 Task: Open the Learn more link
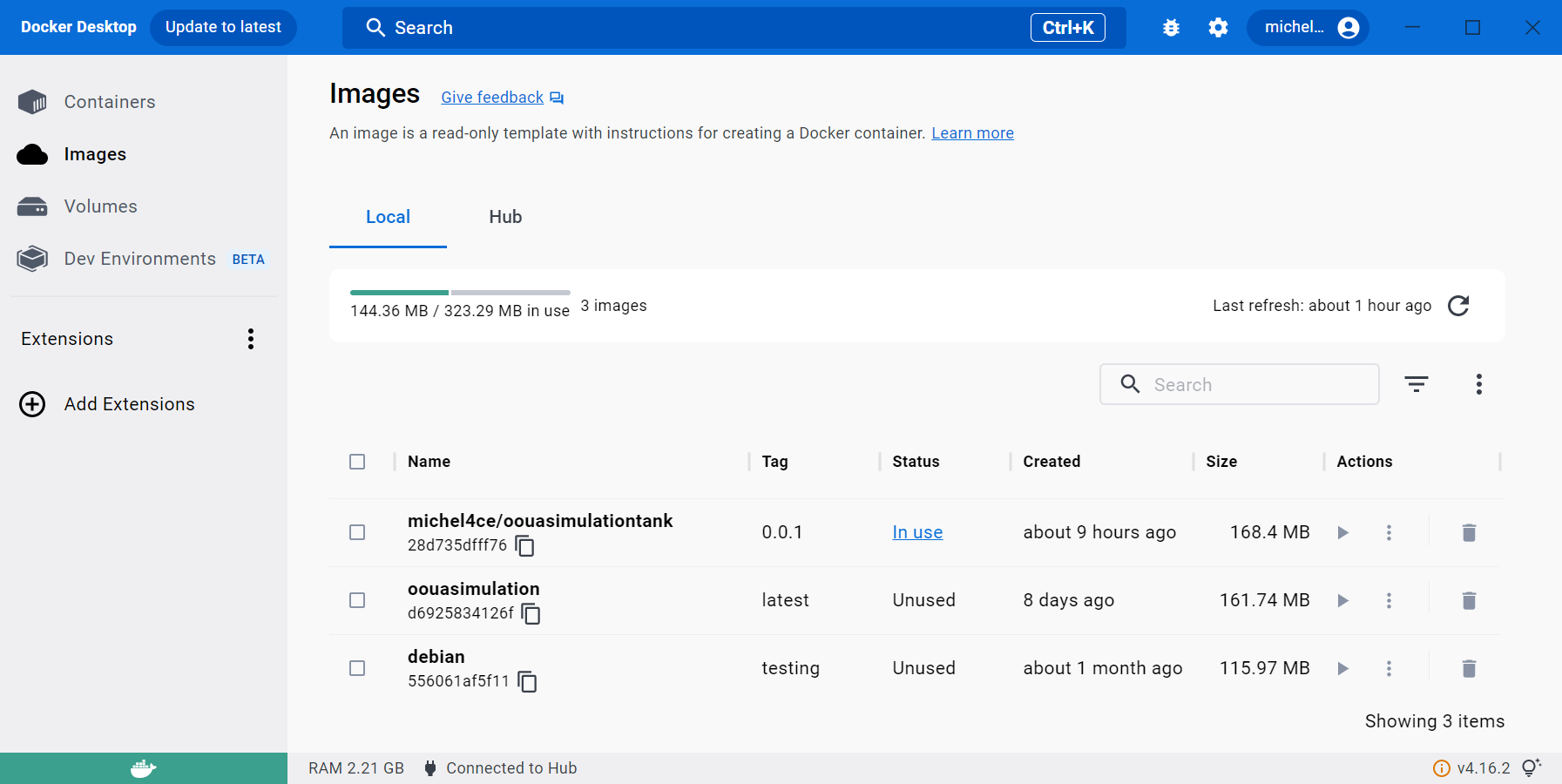(x=972, y=133)
